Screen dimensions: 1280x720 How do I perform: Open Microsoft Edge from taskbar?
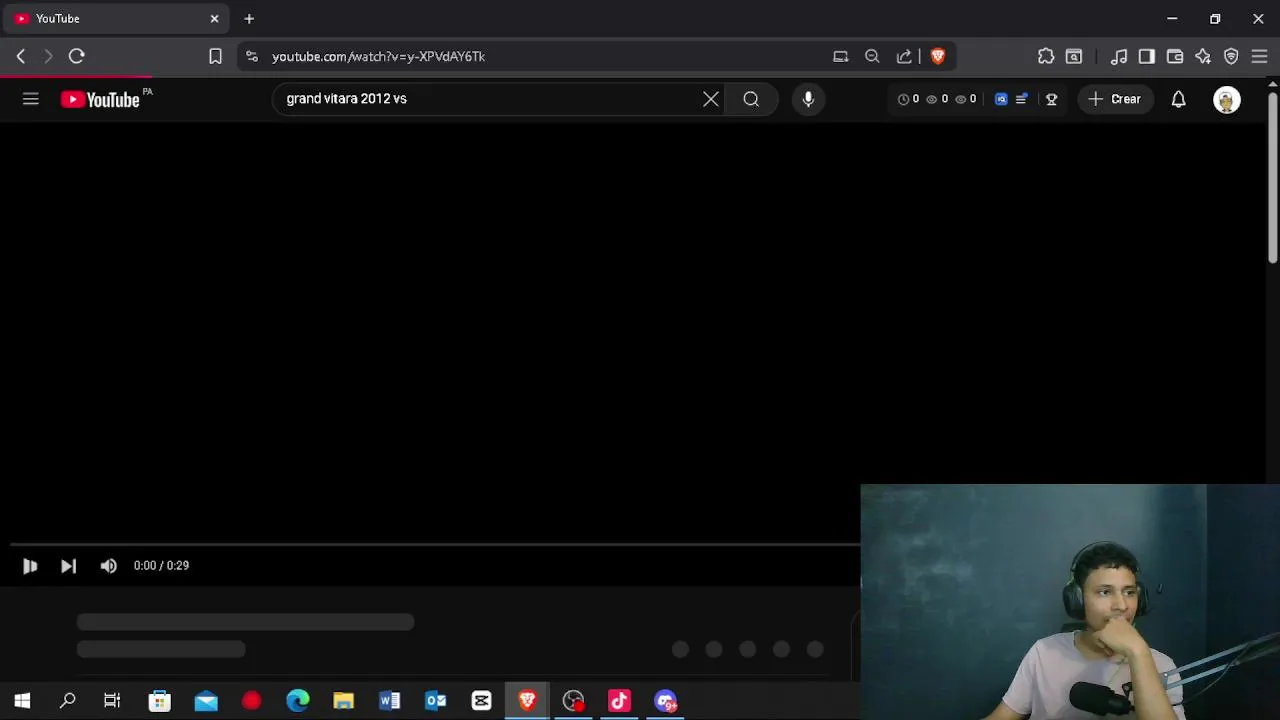pyautogui.click(x=298, y=701)
